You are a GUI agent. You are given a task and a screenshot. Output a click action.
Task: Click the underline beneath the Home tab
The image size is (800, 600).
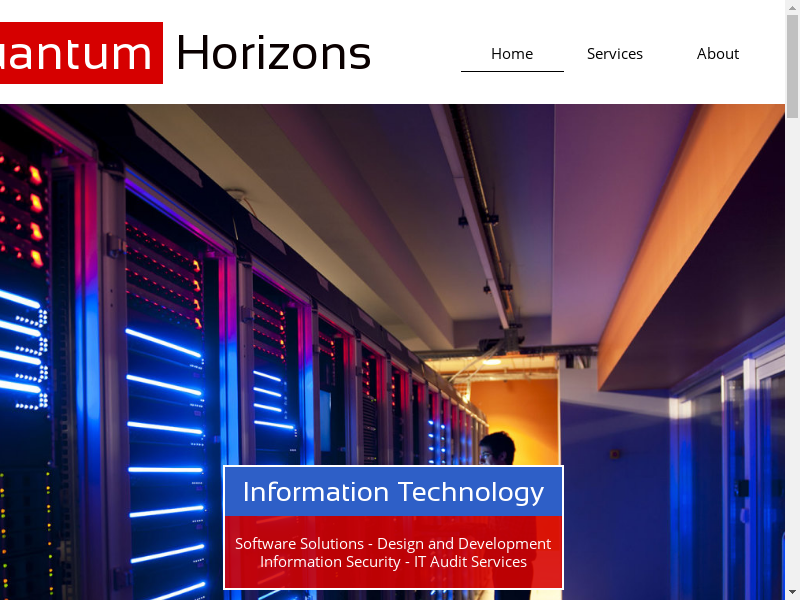click(x=512, y=72)
